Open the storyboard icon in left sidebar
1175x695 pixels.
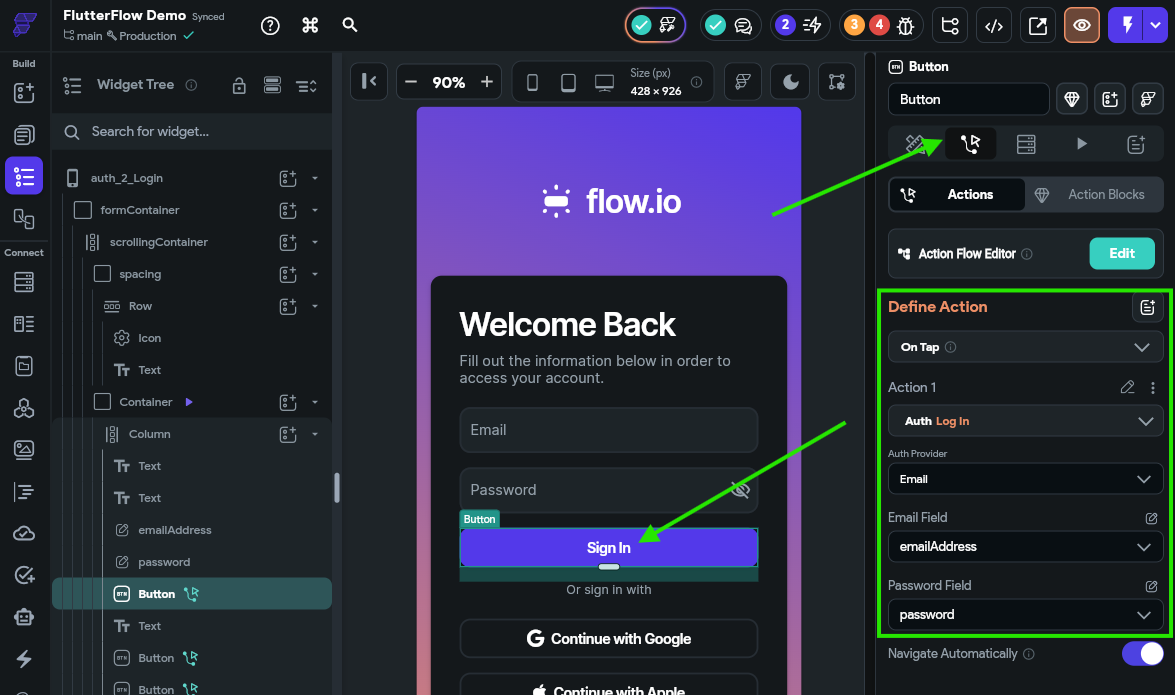pos(24,218)
